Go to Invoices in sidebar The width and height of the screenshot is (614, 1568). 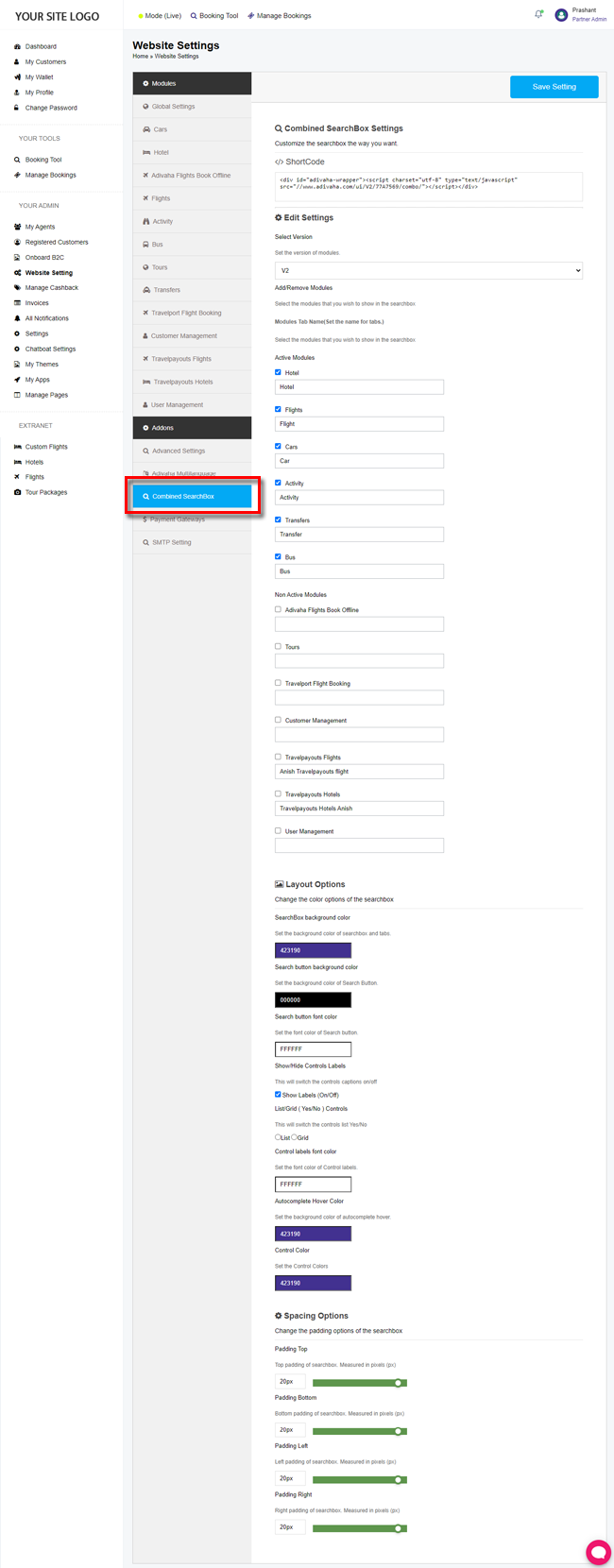point(37,303)
